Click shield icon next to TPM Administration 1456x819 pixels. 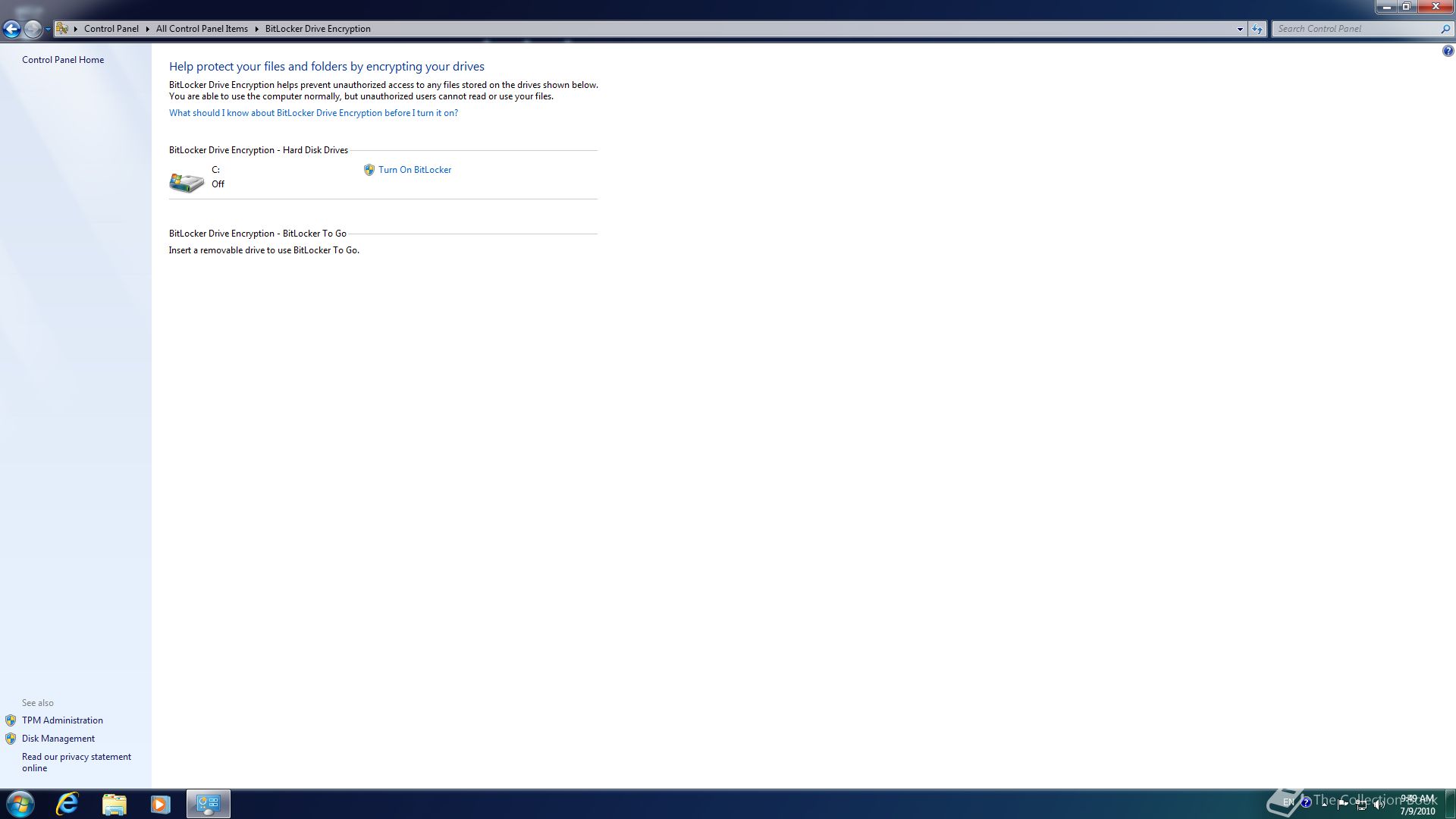tap(11, 720)
